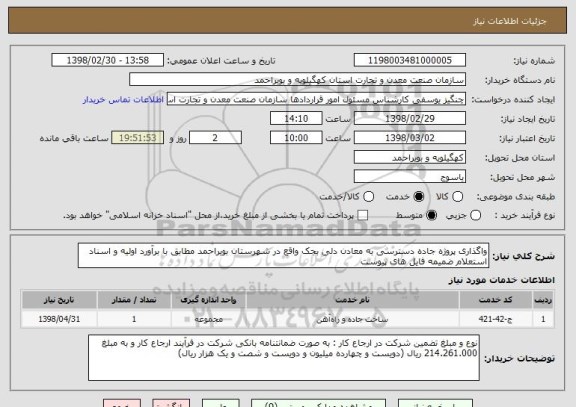Click the شرح کلی نیاز description box
The width and height of the screenshot is (576, 407).
[283, 256]
